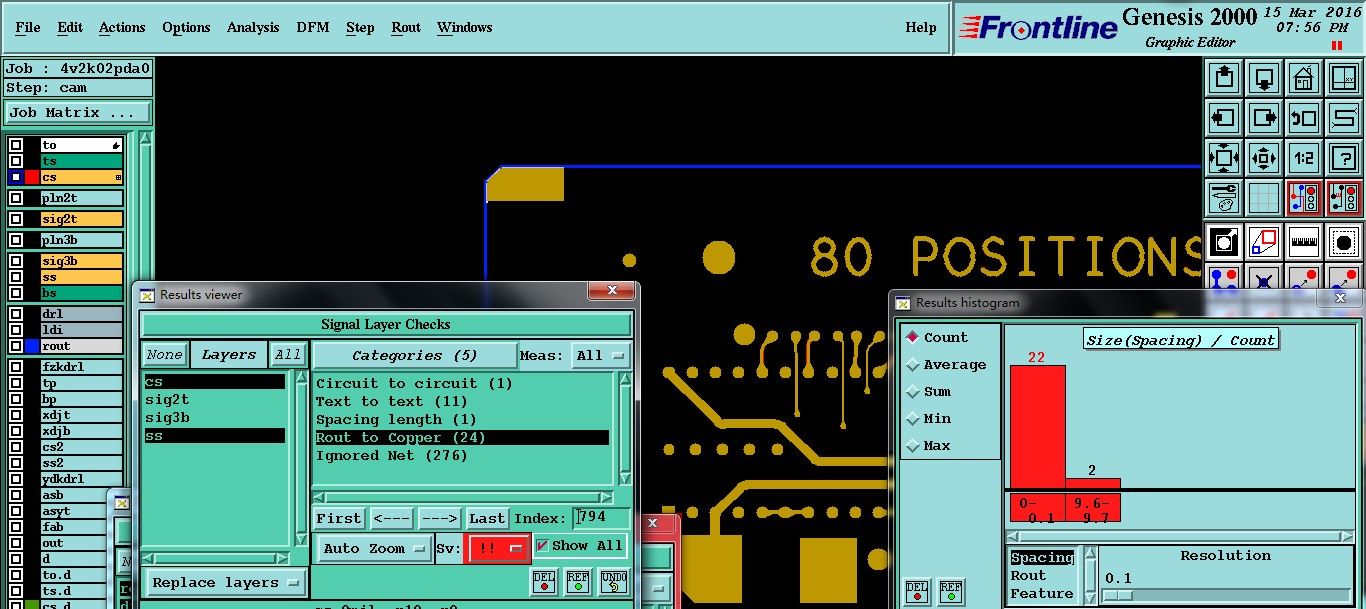1366x609 pixels.
Task: Go to next result with ---> button
Action: pyautogui.click(x=439, y=518)
